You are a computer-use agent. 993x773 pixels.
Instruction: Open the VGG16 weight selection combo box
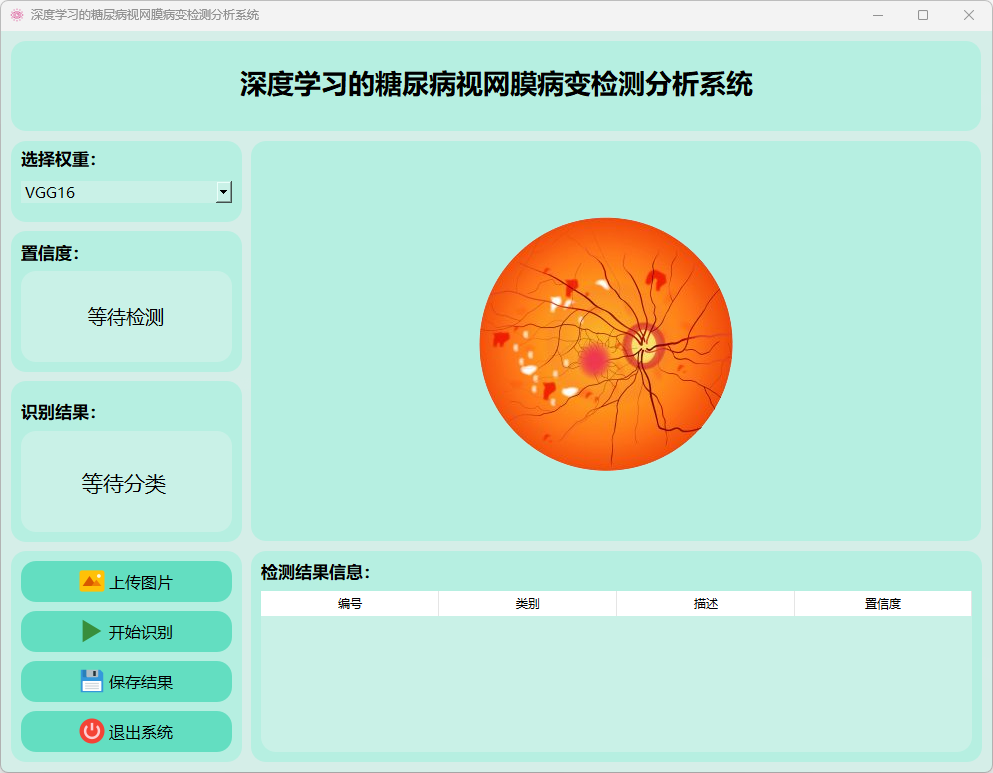point(118,192)
